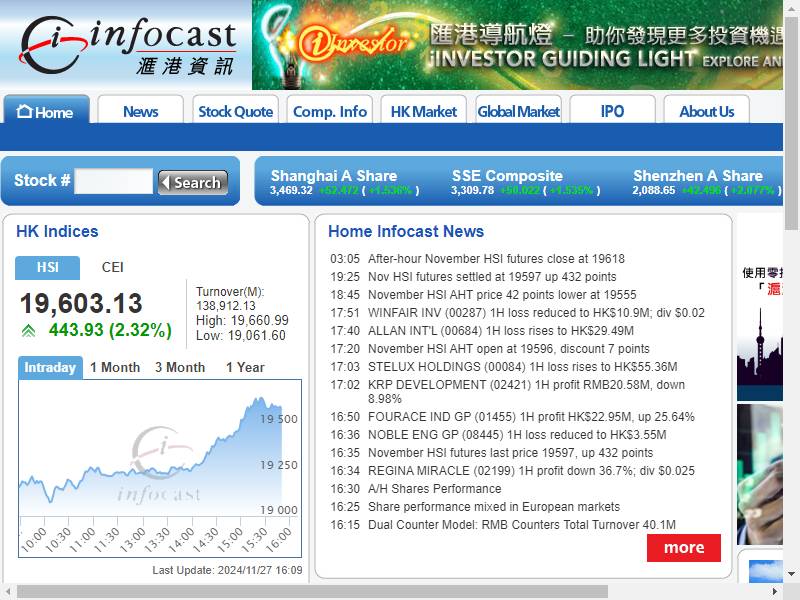This screenshot has width=800, height=600.
Task: Click the horizontal scrollbar thumb
Action: click(312, 592)
